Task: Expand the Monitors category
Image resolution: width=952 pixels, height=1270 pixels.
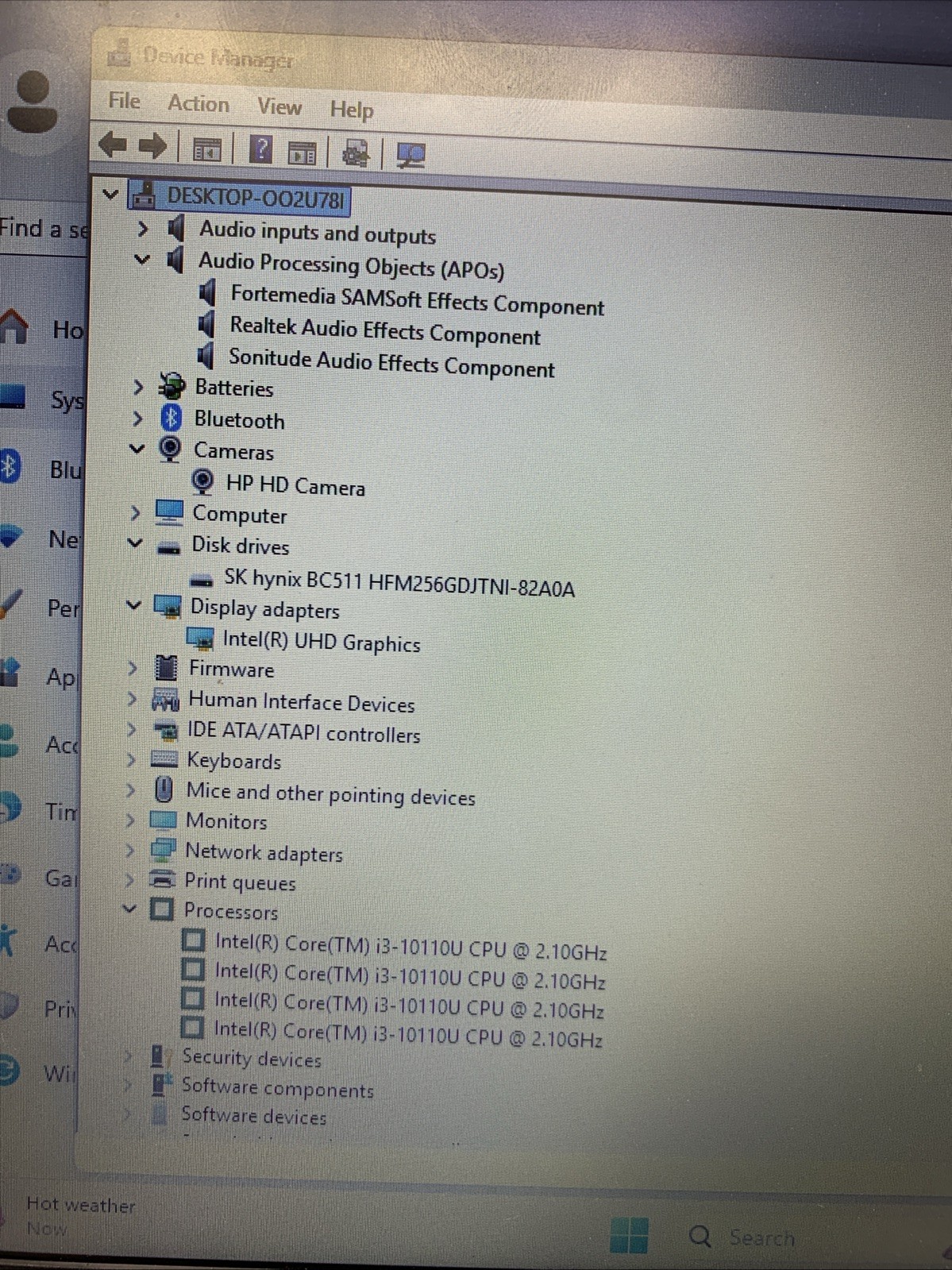Action: point(130,820)
